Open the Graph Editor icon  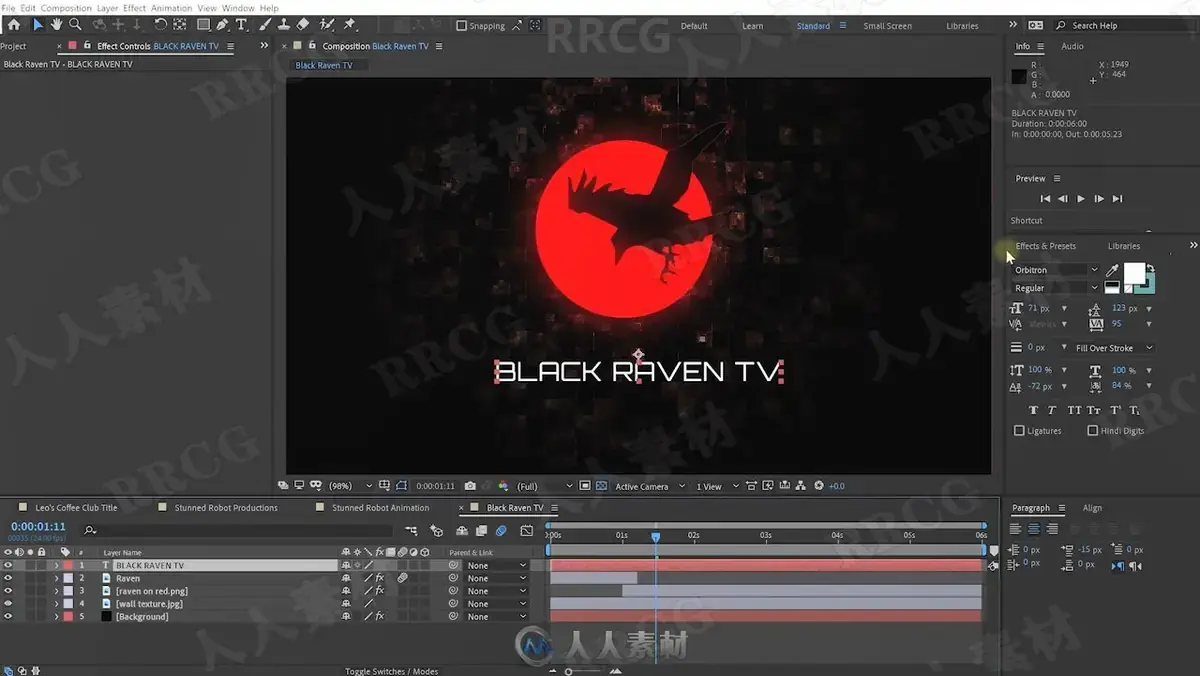click(525, 531)
